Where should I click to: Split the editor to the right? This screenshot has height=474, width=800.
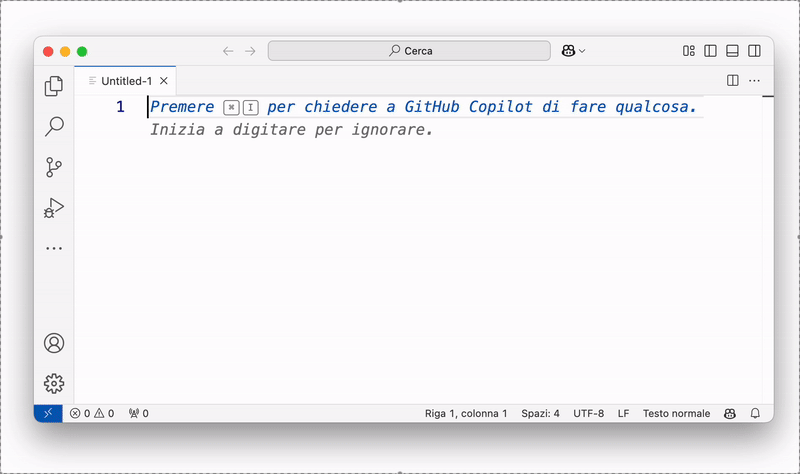tap(733, 80)
